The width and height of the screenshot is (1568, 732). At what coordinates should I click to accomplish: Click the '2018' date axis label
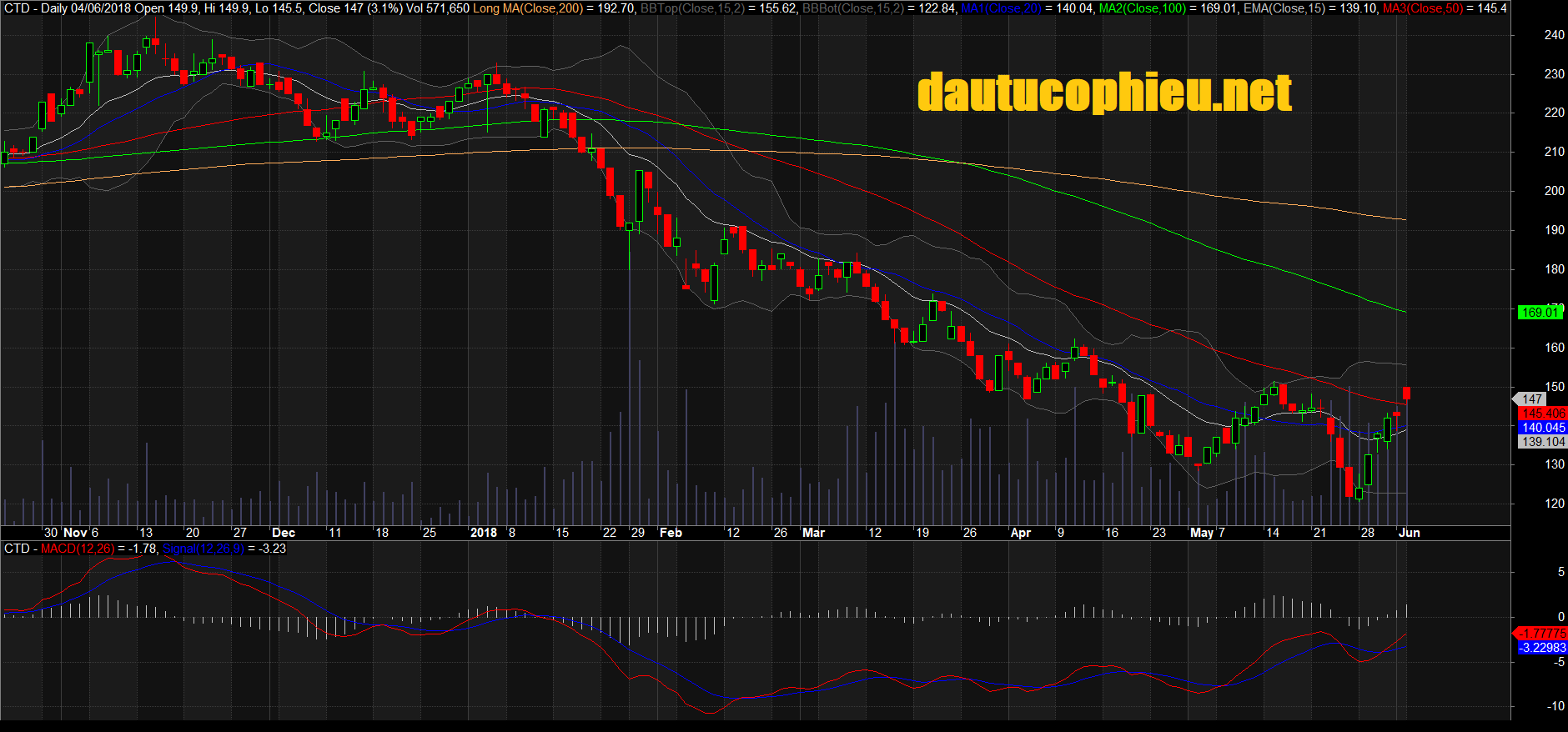(x=484, y=533)
